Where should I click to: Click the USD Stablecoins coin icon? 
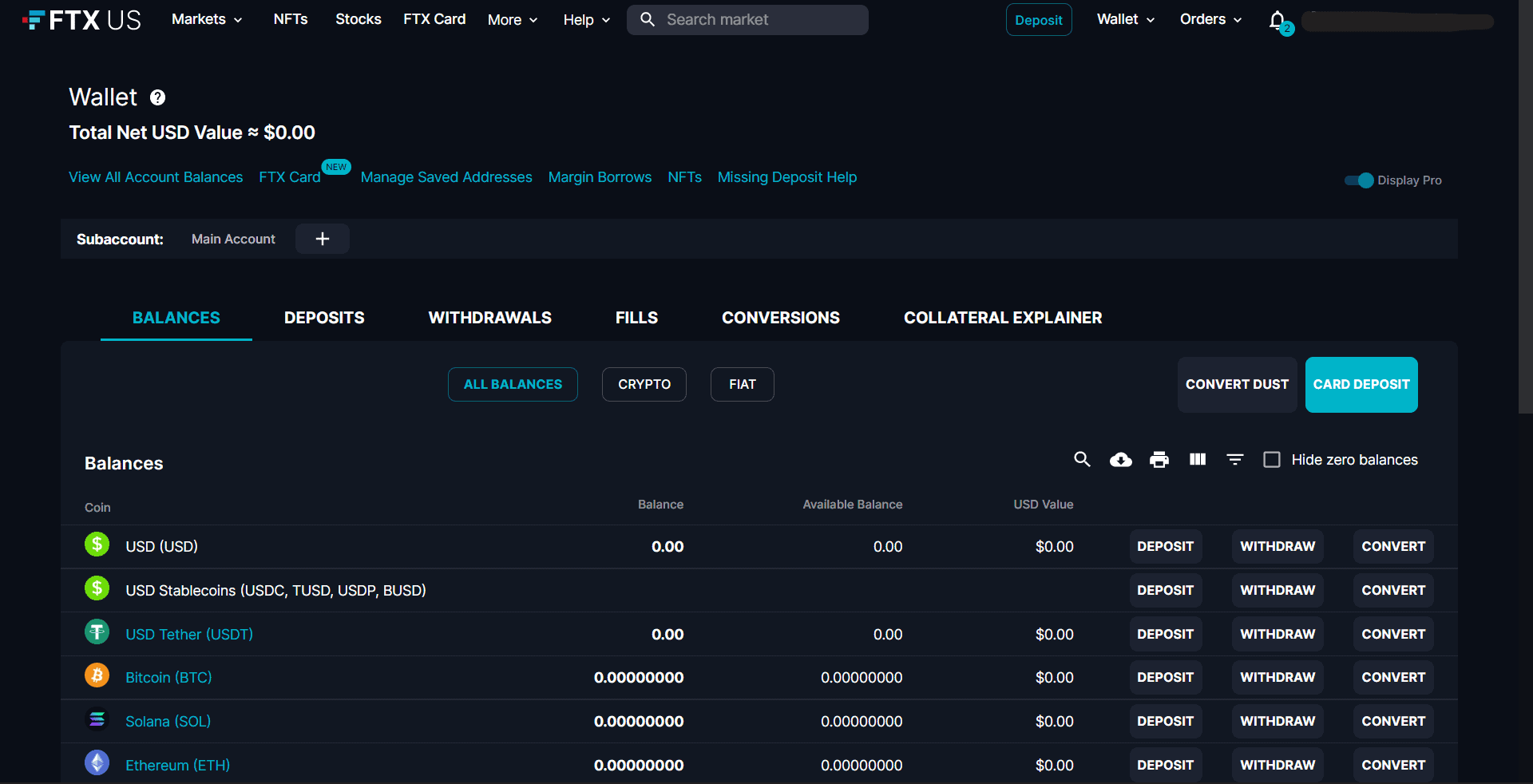97,588
